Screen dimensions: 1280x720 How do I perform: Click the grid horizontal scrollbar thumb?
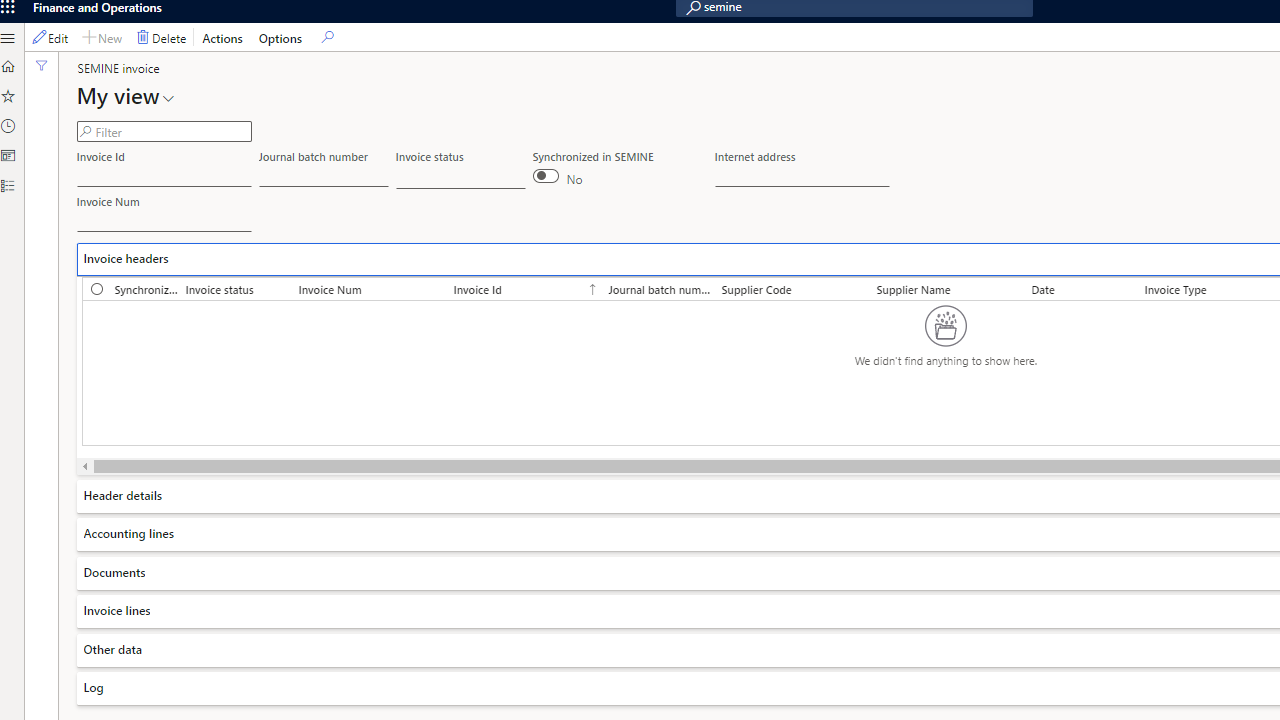pos(687,467)
